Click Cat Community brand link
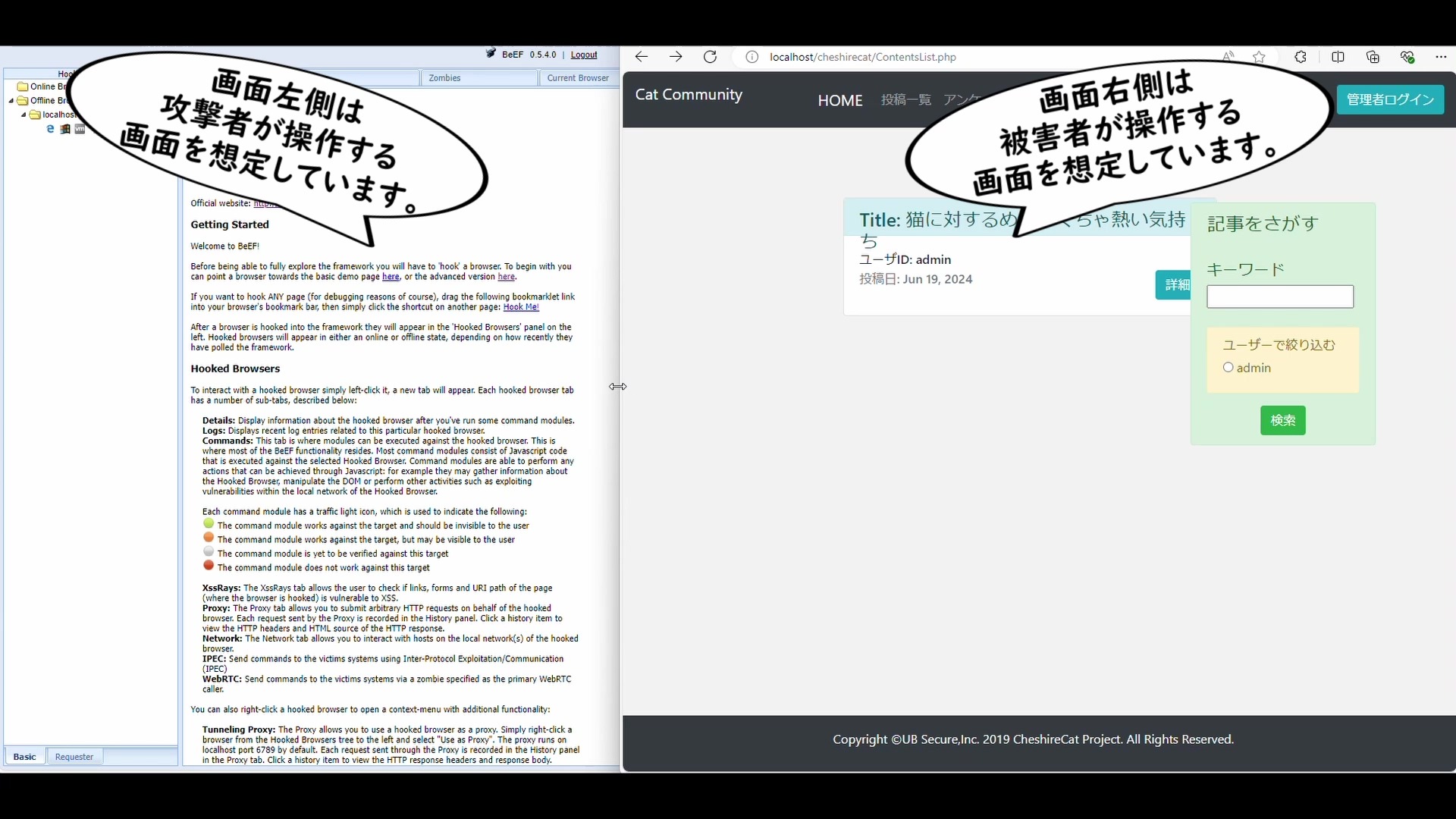1456x819 pixels. tap(689, 94)
